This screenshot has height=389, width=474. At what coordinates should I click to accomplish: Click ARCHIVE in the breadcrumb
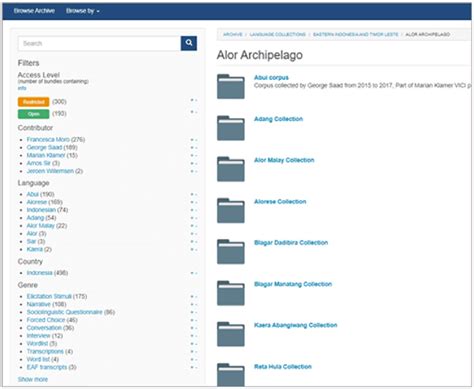[x=233, y=35]
